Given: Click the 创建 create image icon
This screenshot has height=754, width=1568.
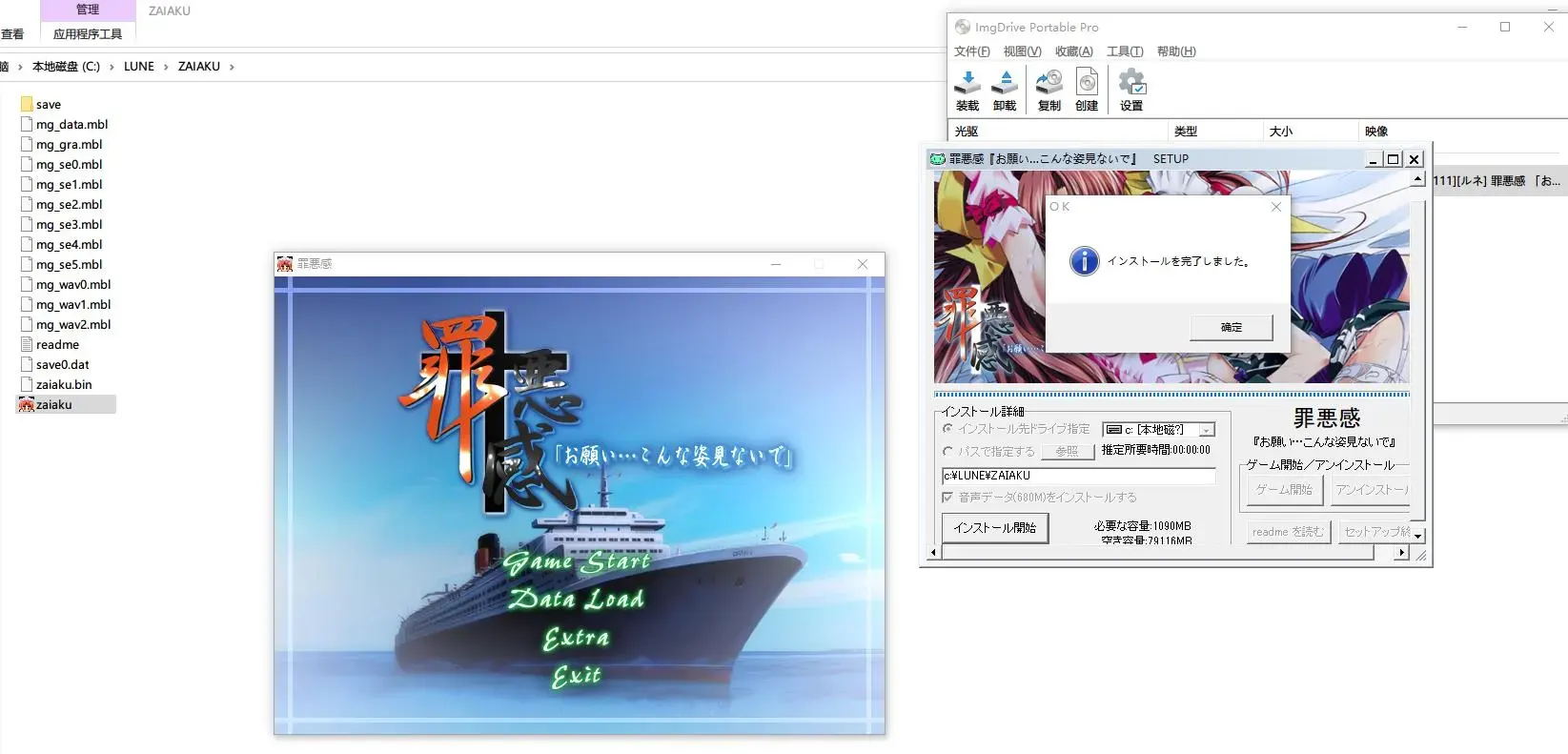Looking at the screenshot, I should (x=1087, y=82).
